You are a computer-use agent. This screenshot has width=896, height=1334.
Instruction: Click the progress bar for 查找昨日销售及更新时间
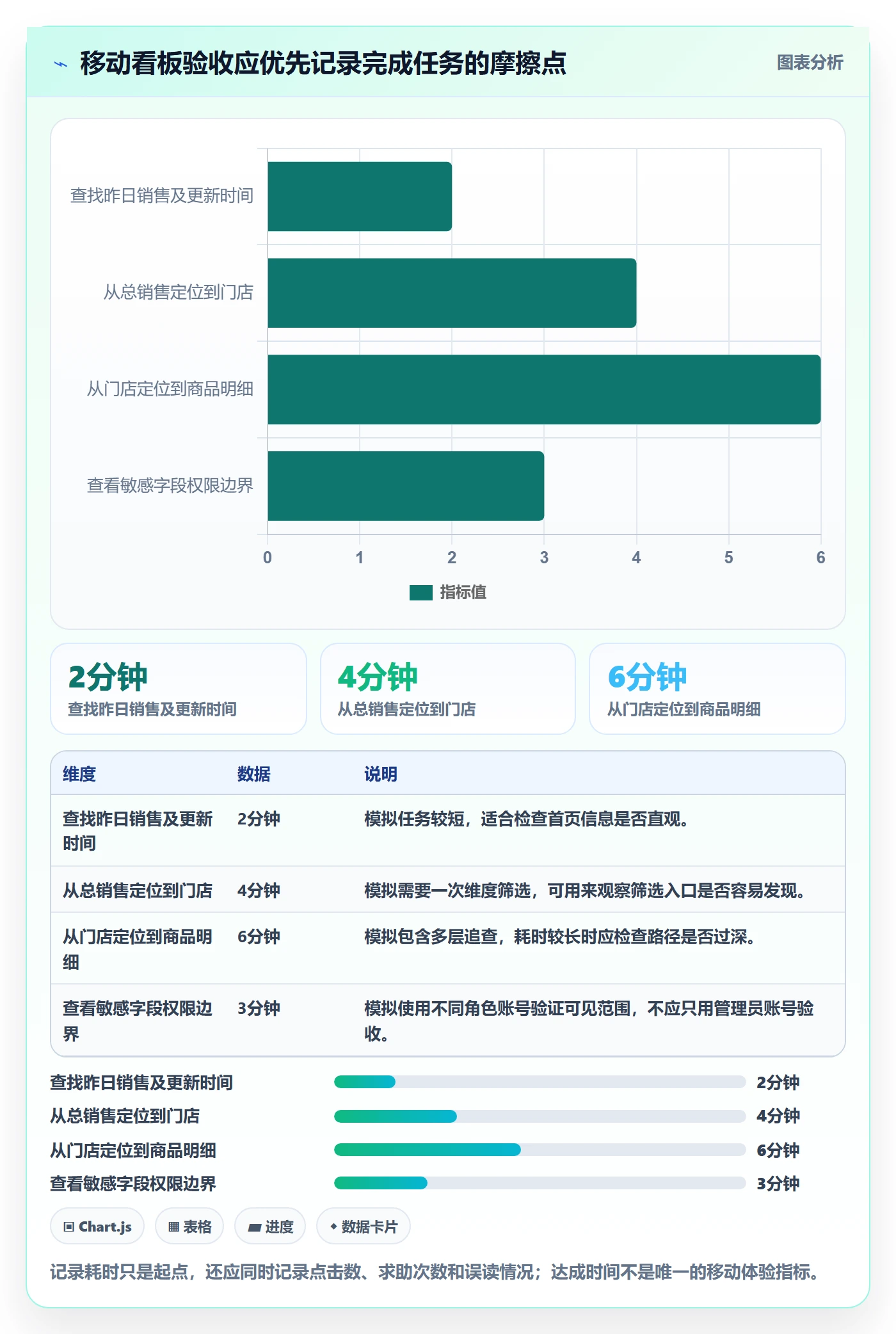[x=540, y=1082]
